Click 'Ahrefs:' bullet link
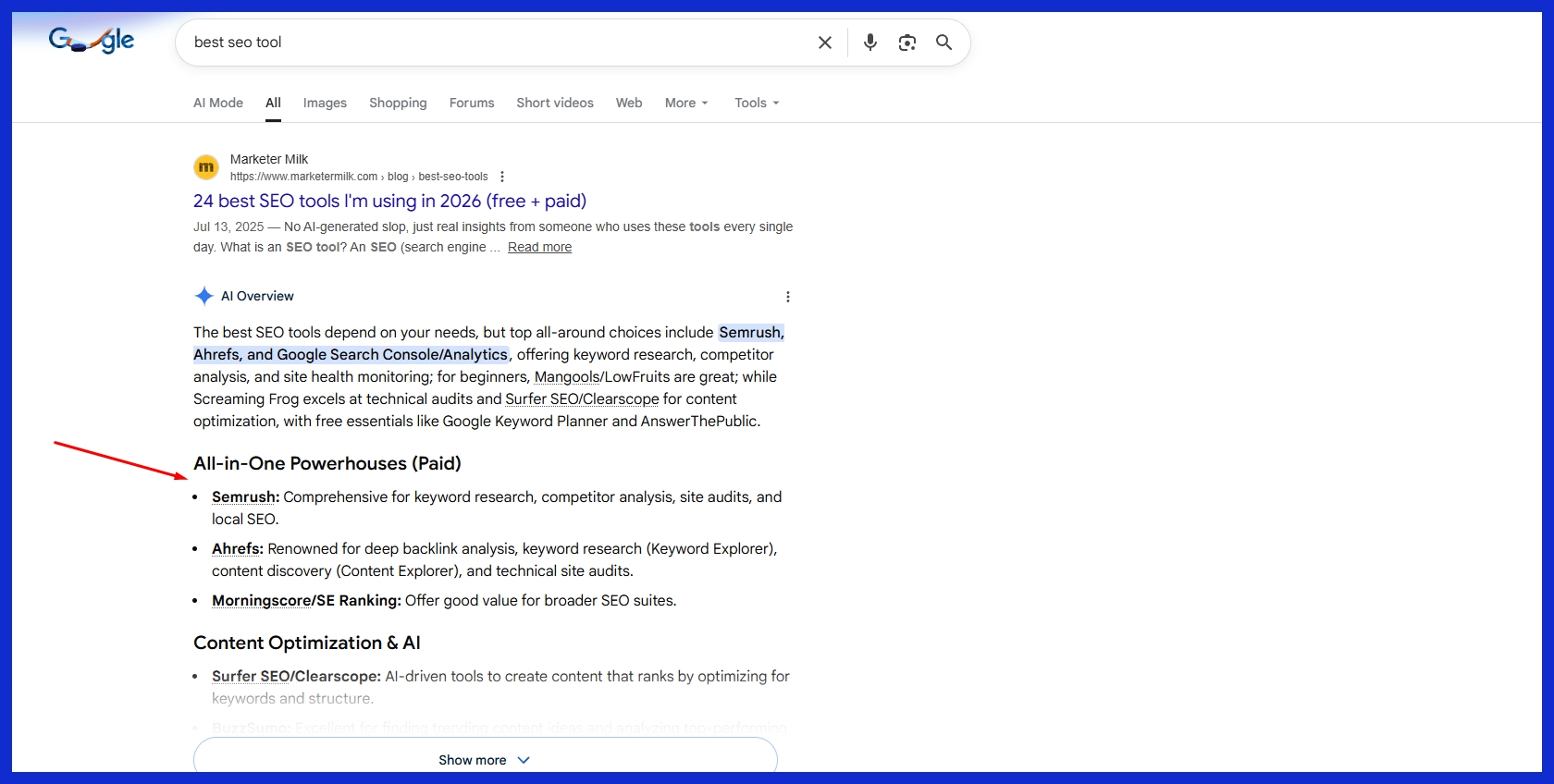 coord(238,548)
